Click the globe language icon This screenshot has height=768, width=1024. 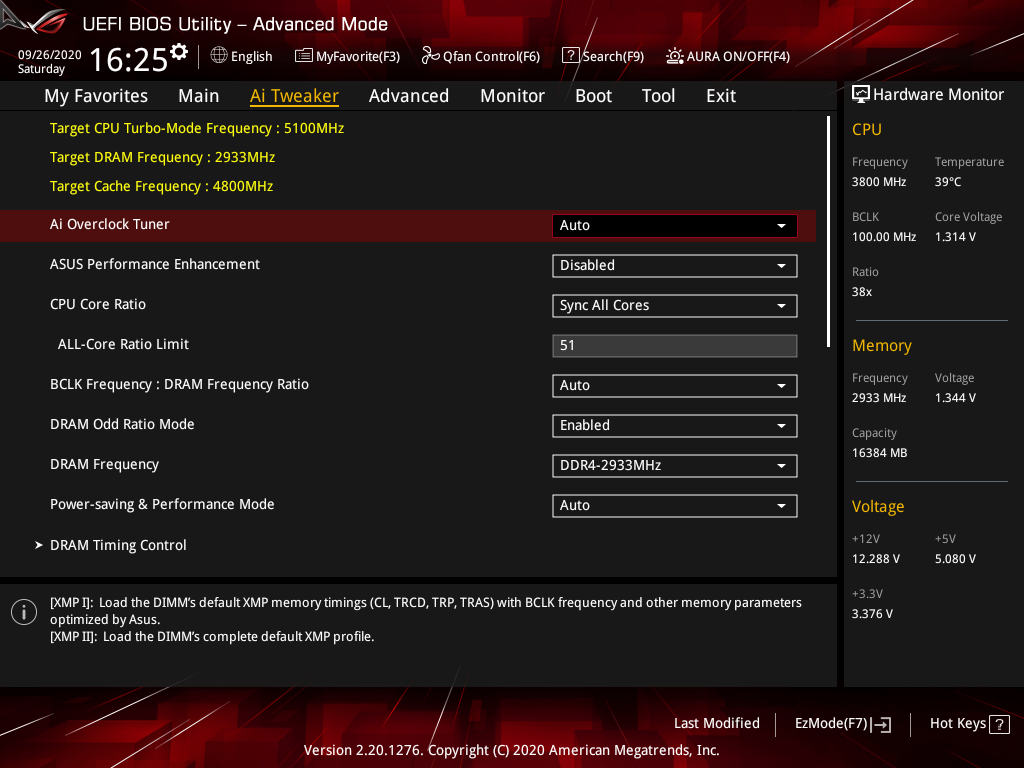[219, 56]
